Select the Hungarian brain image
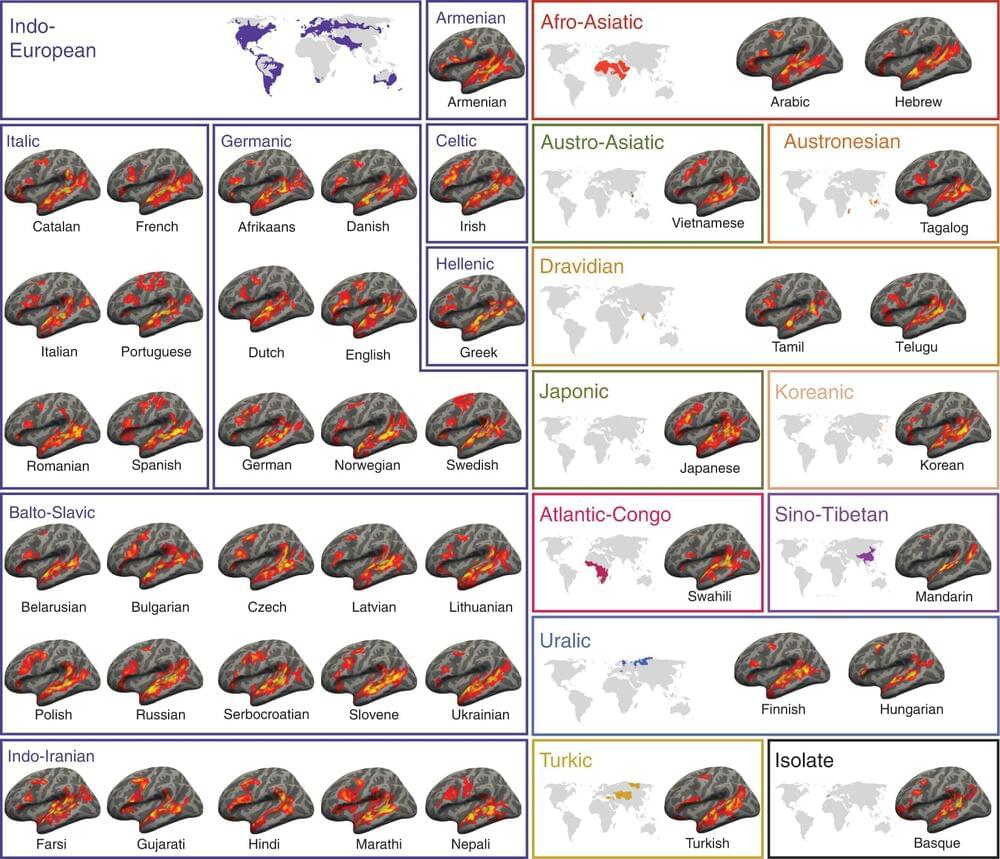This screenshot has width=1000, height=859. 895,672
